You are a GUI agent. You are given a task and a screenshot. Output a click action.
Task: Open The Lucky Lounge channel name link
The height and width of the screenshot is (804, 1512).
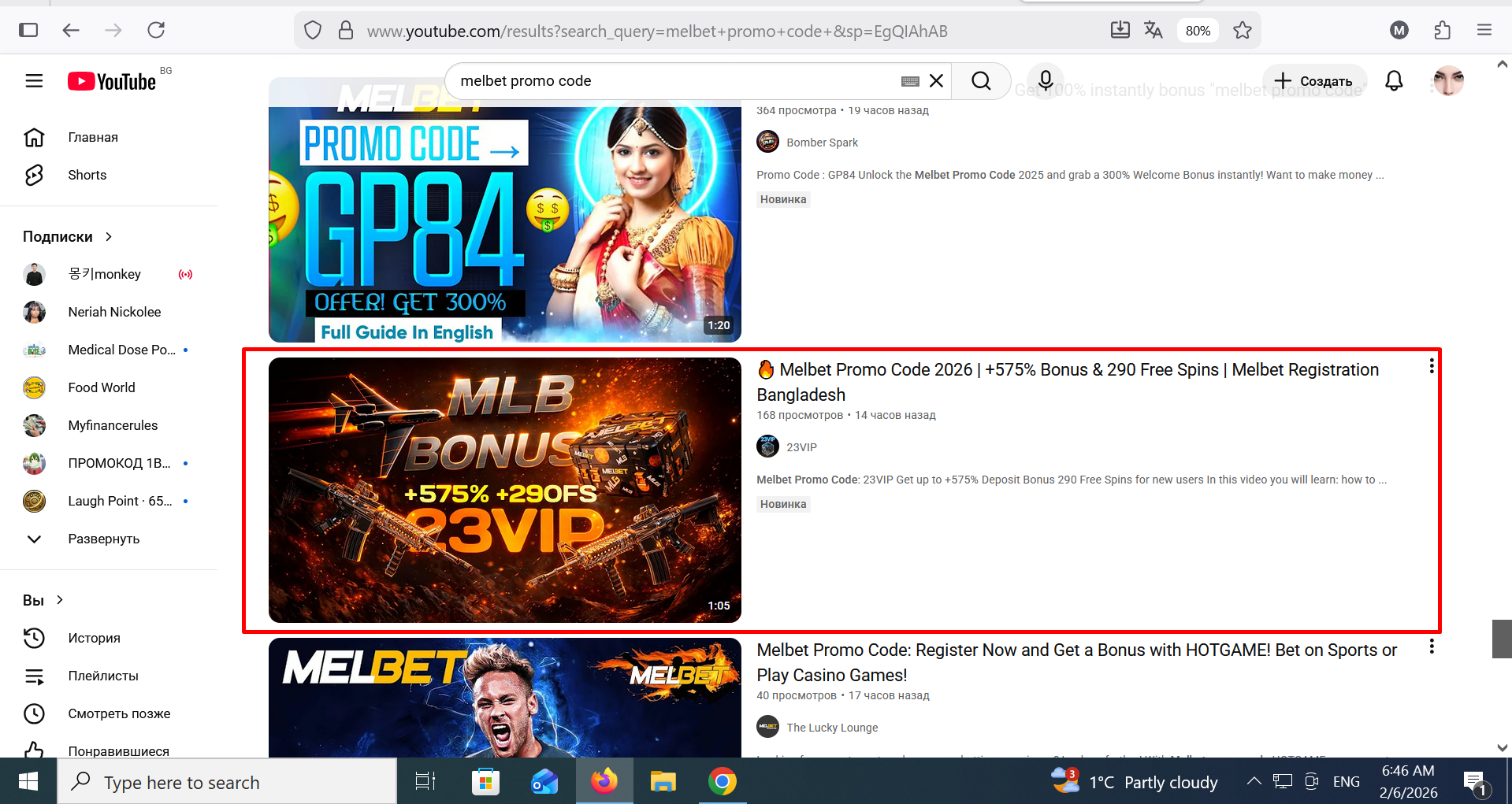click(832, 728)
